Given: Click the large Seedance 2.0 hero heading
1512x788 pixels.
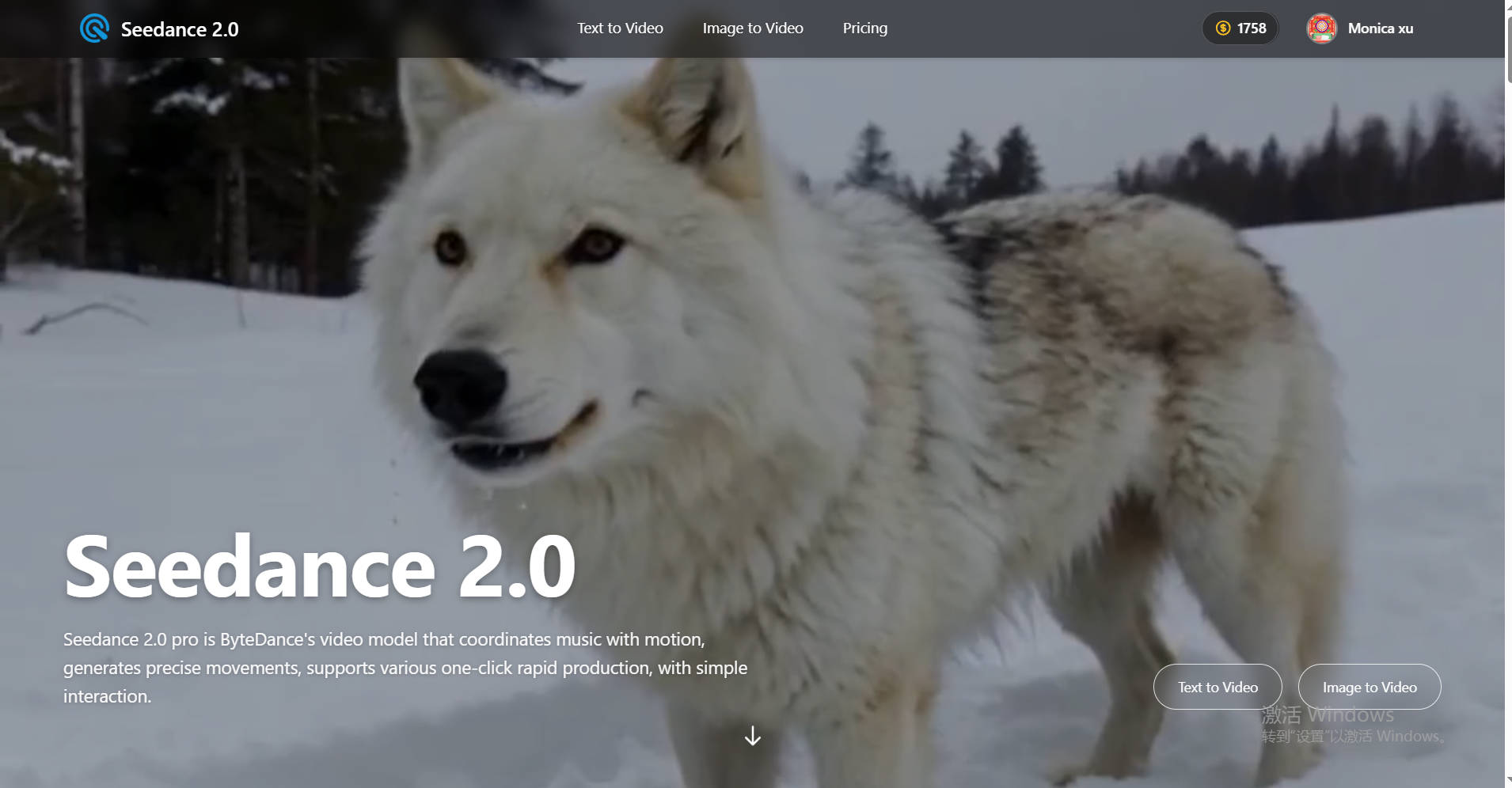Looking at the screenshot, I should 320,566.
